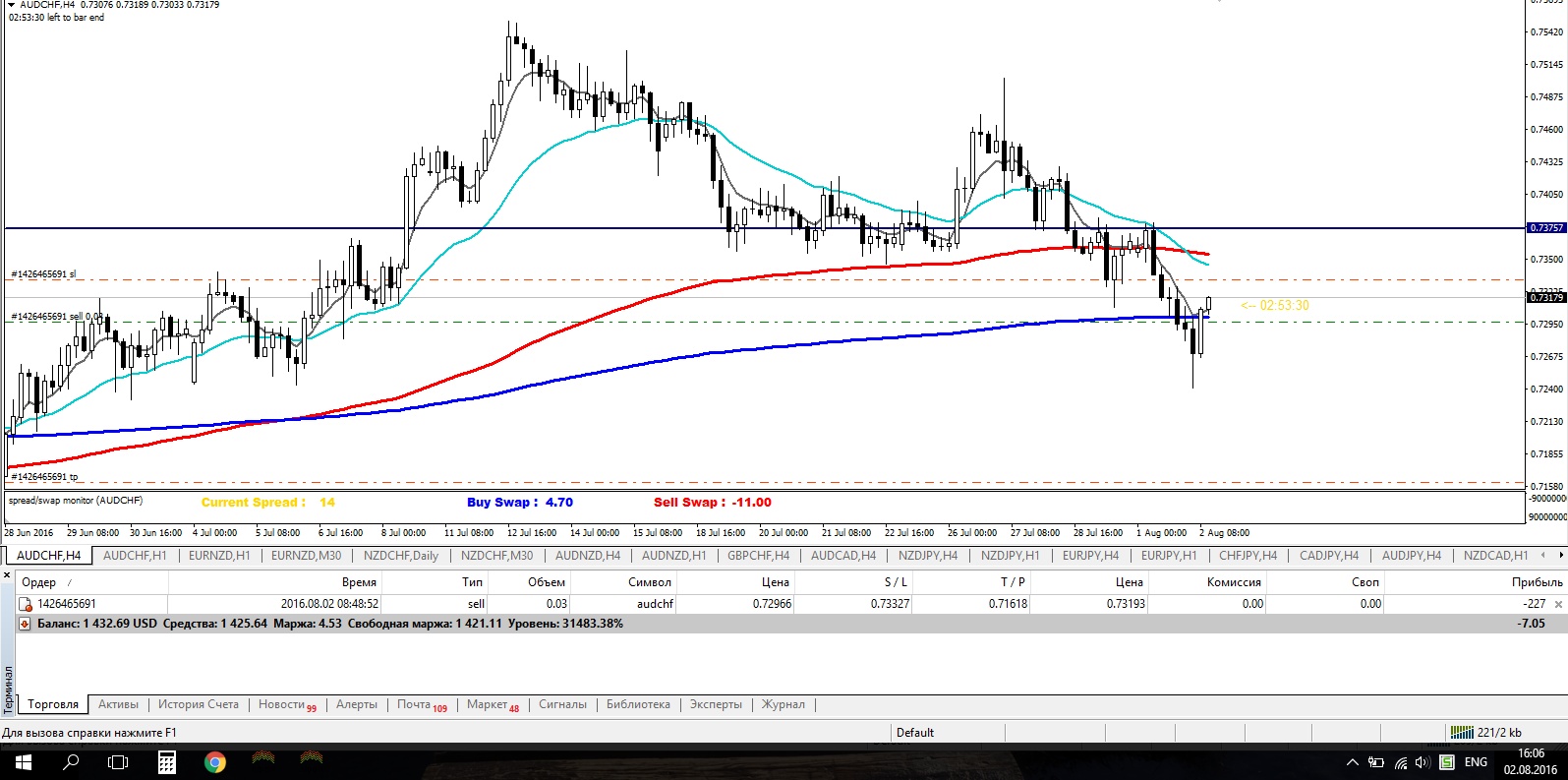The image size is (1568, 780).
Task: Click the battery icon in the system tray
Action: [x=1376, y=762]
